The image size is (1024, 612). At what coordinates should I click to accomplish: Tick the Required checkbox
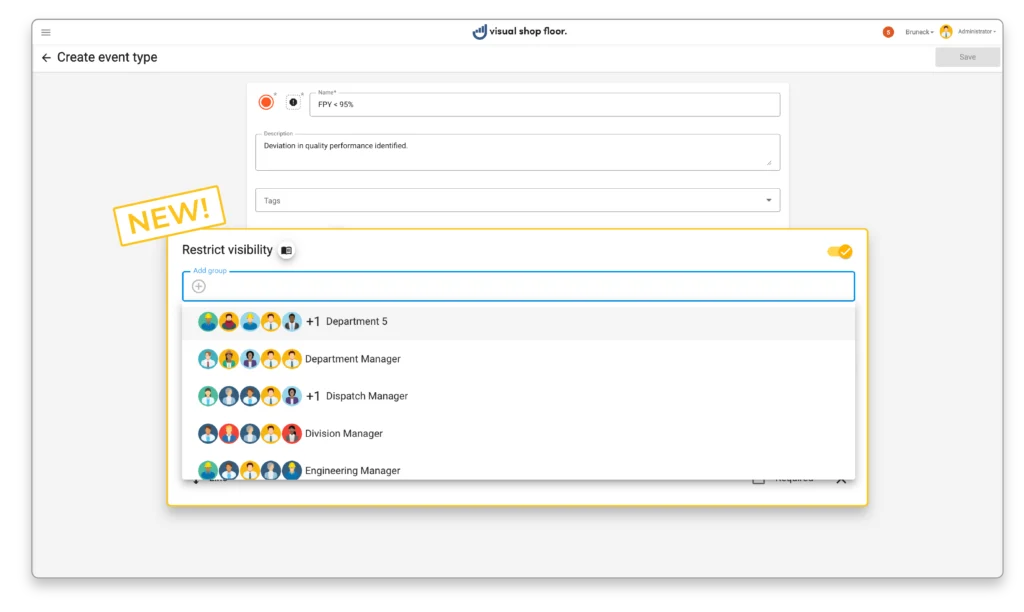pyautogui.click(x=758, y=480)
